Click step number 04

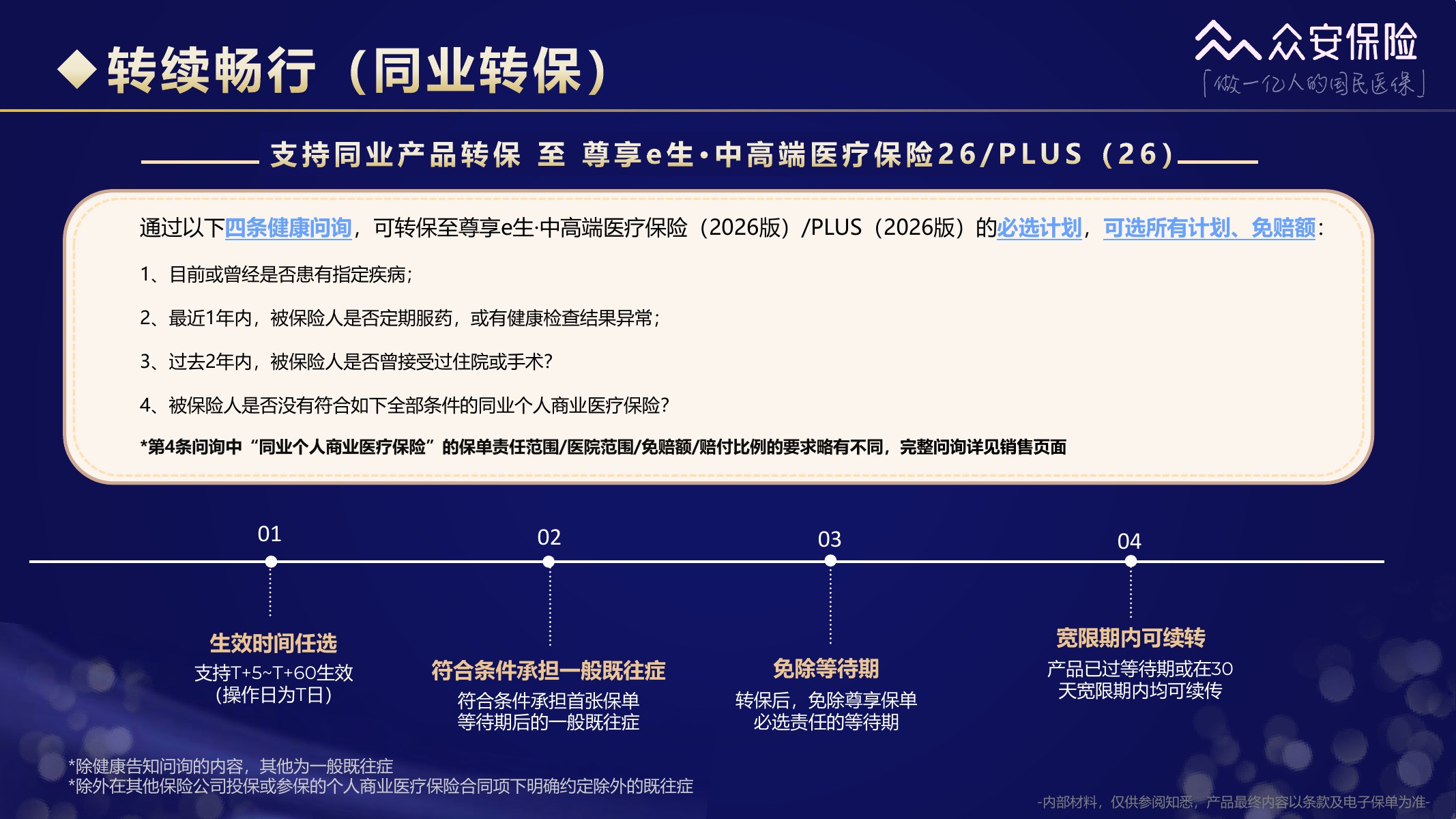[1129, 541]
